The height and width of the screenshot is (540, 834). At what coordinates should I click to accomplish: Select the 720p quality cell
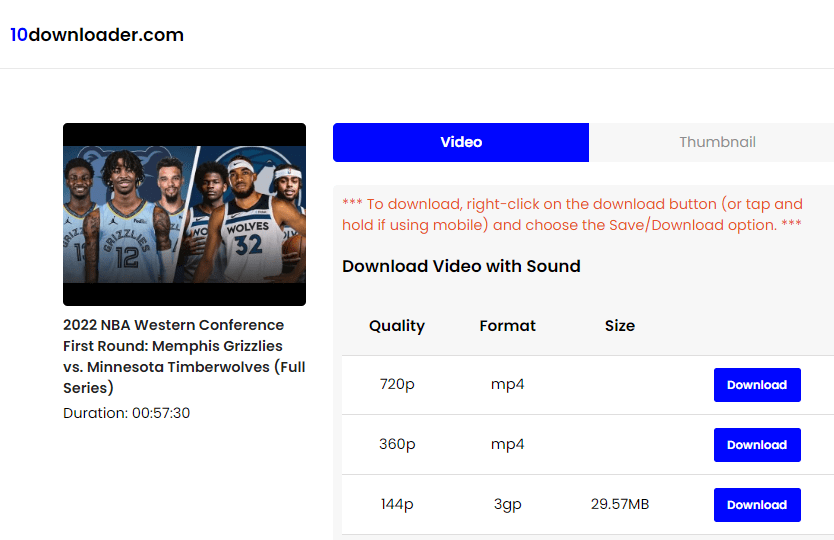tap(396, 385)
